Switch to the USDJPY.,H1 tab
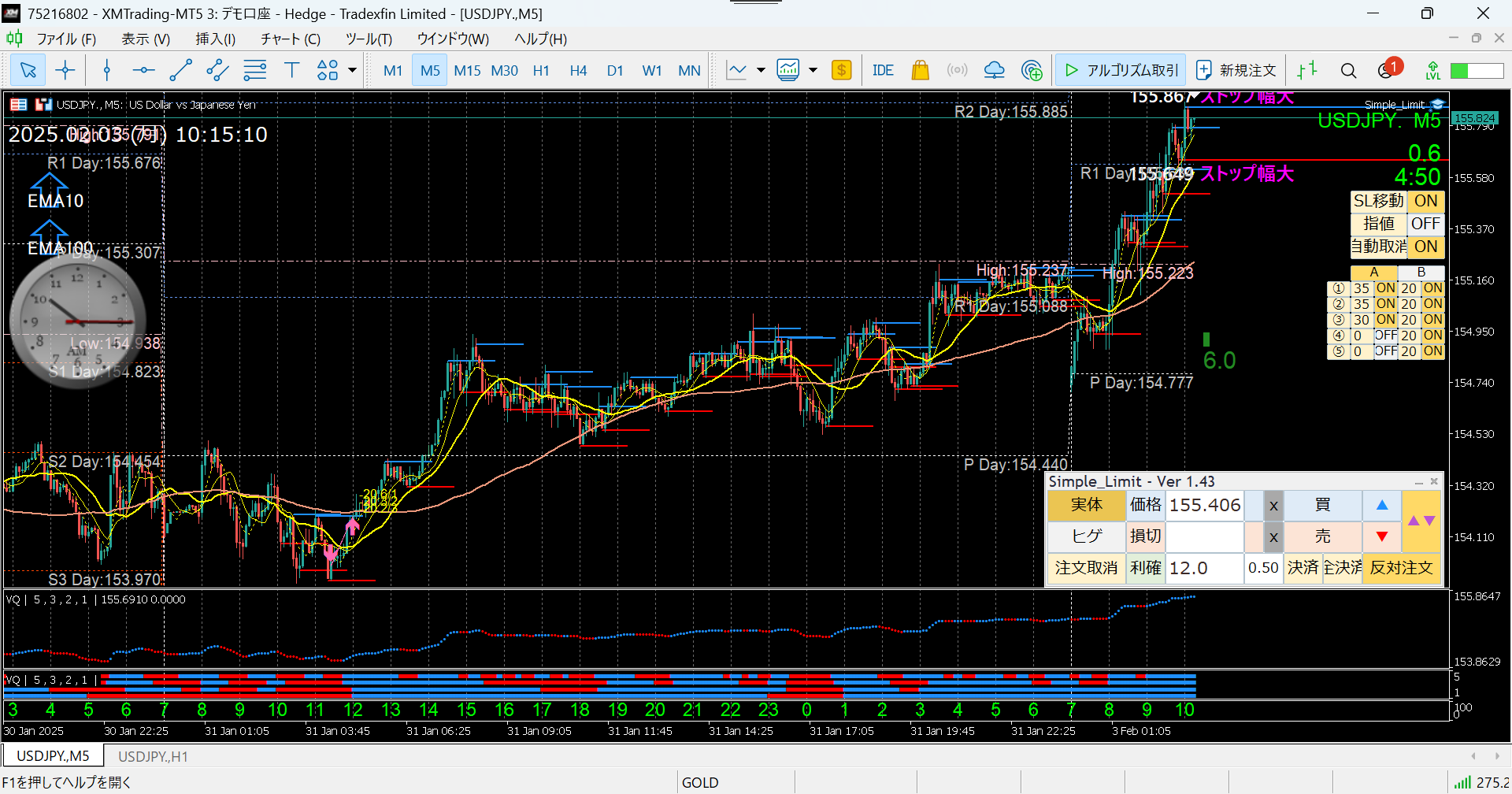Image resolution: width=1512 pixels, height=794 pixels. coord(153,756)
